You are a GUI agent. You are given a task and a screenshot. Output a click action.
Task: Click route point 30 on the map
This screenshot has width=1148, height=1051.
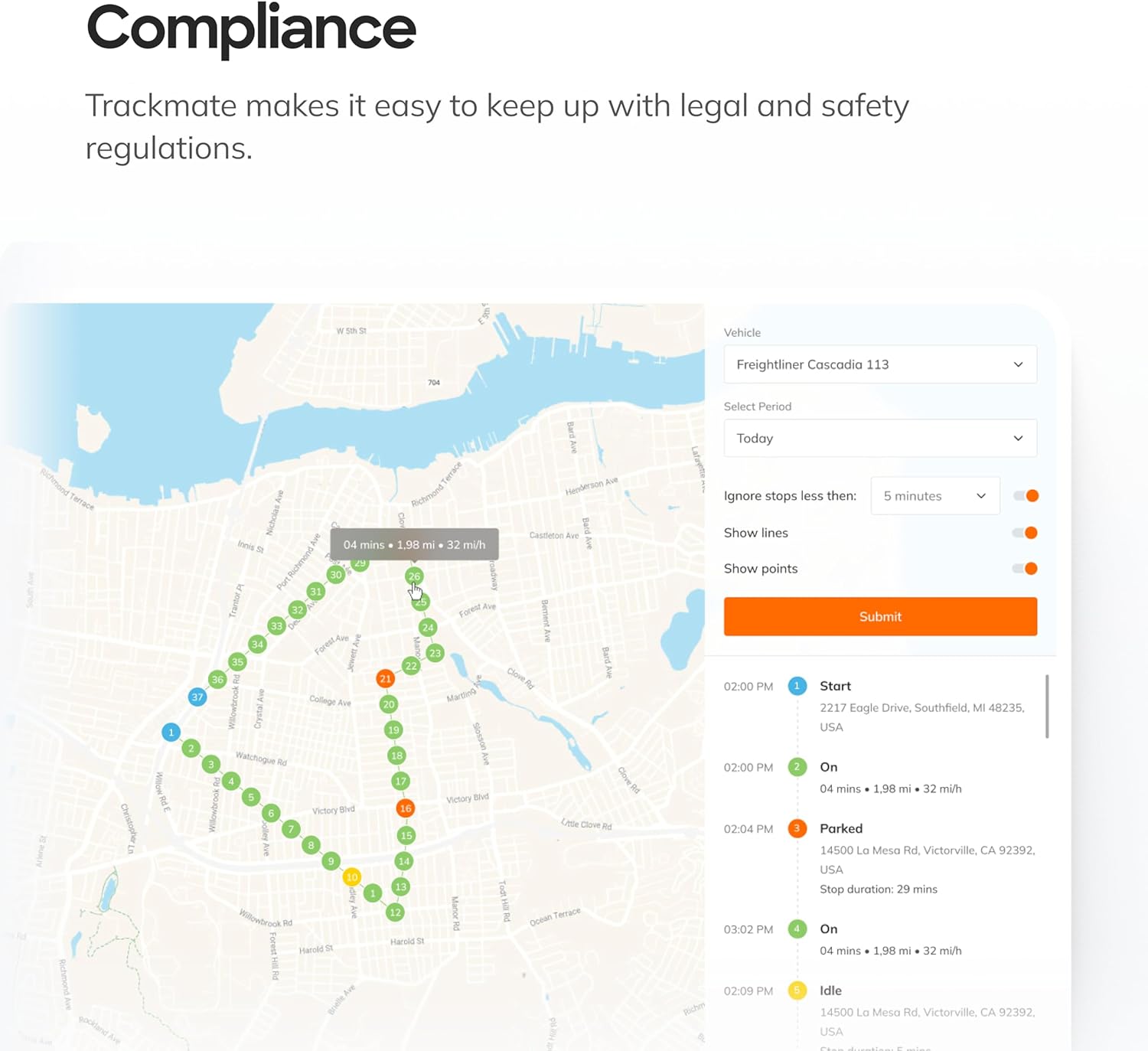pyautogui.click(x=335, y=575)
